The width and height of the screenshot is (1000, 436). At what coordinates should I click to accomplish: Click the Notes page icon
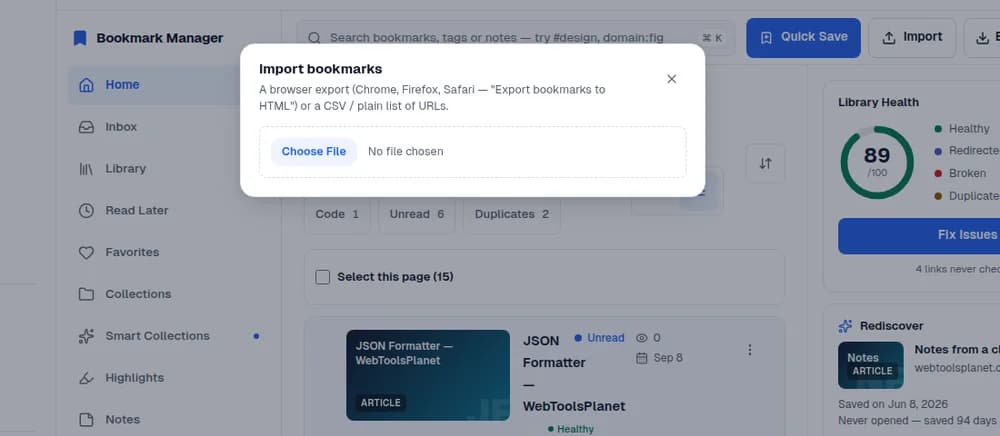86,419
